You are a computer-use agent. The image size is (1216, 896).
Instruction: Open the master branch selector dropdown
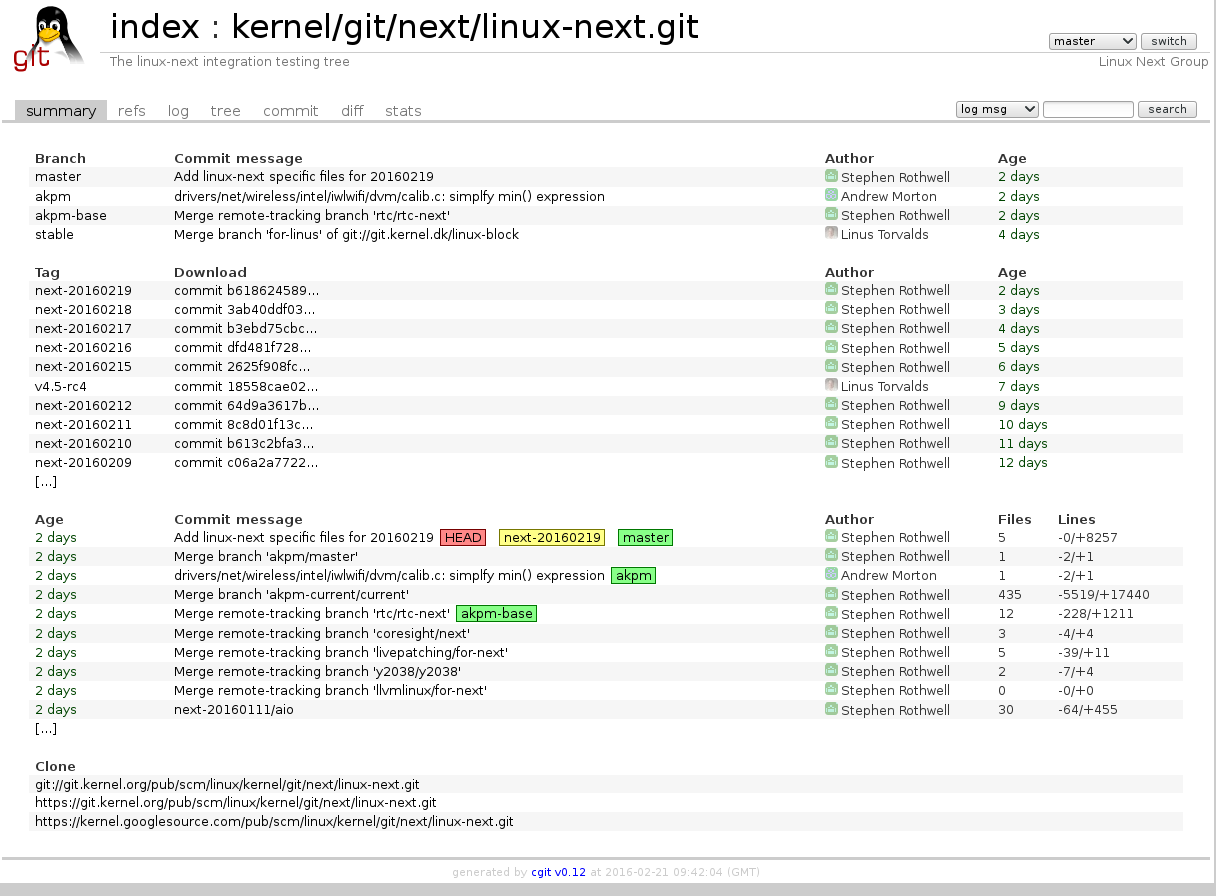pos(1093,41)
